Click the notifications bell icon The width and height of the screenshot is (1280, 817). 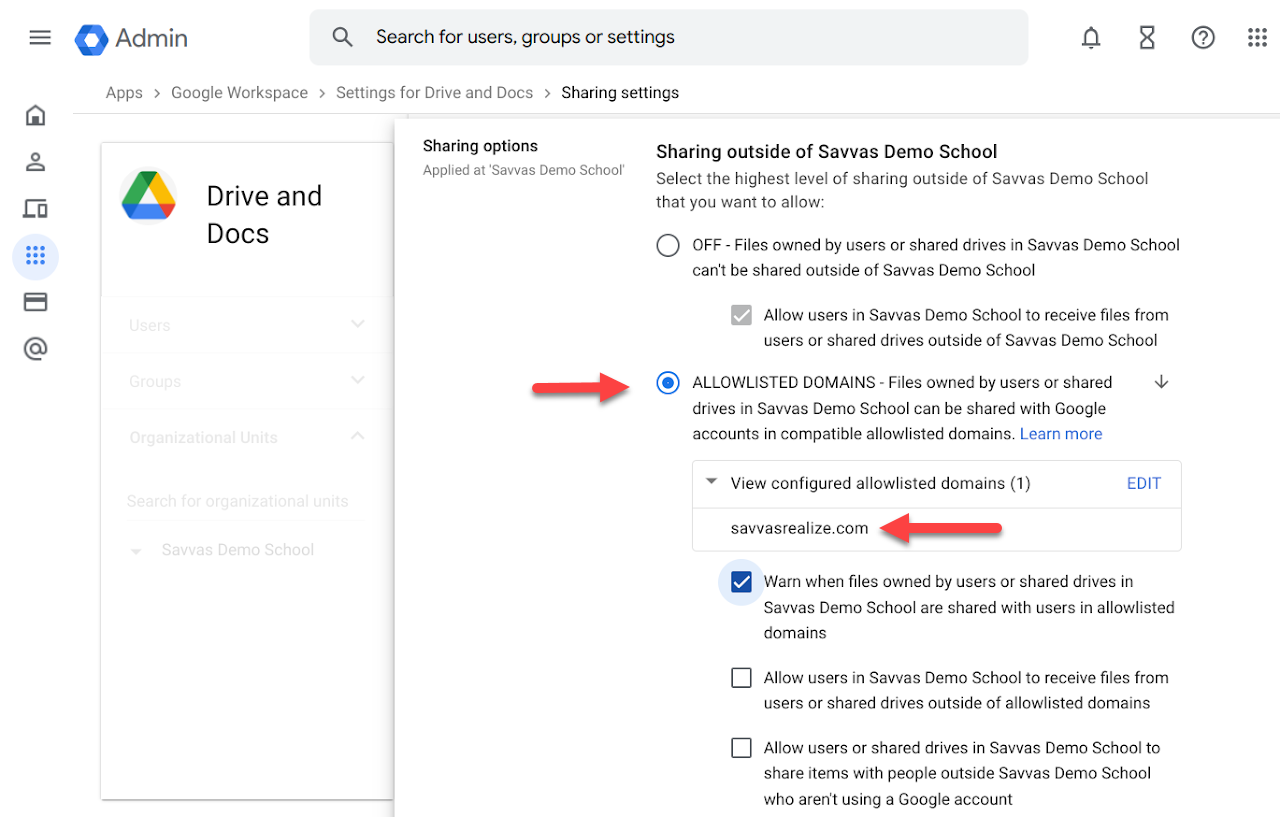click(1091, 37)
